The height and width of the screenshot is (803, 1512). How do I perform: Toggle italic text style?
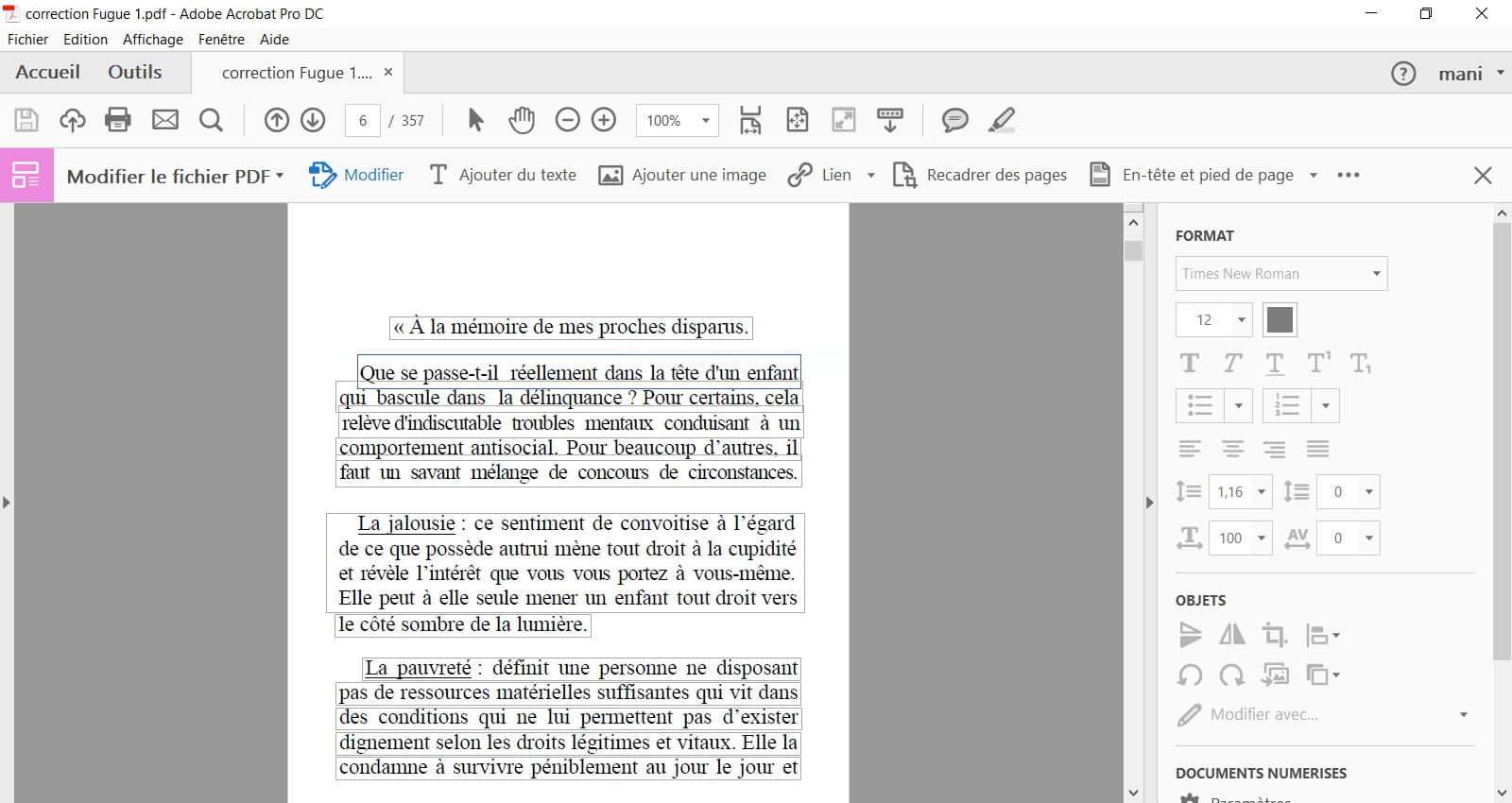click(1232, 364)
